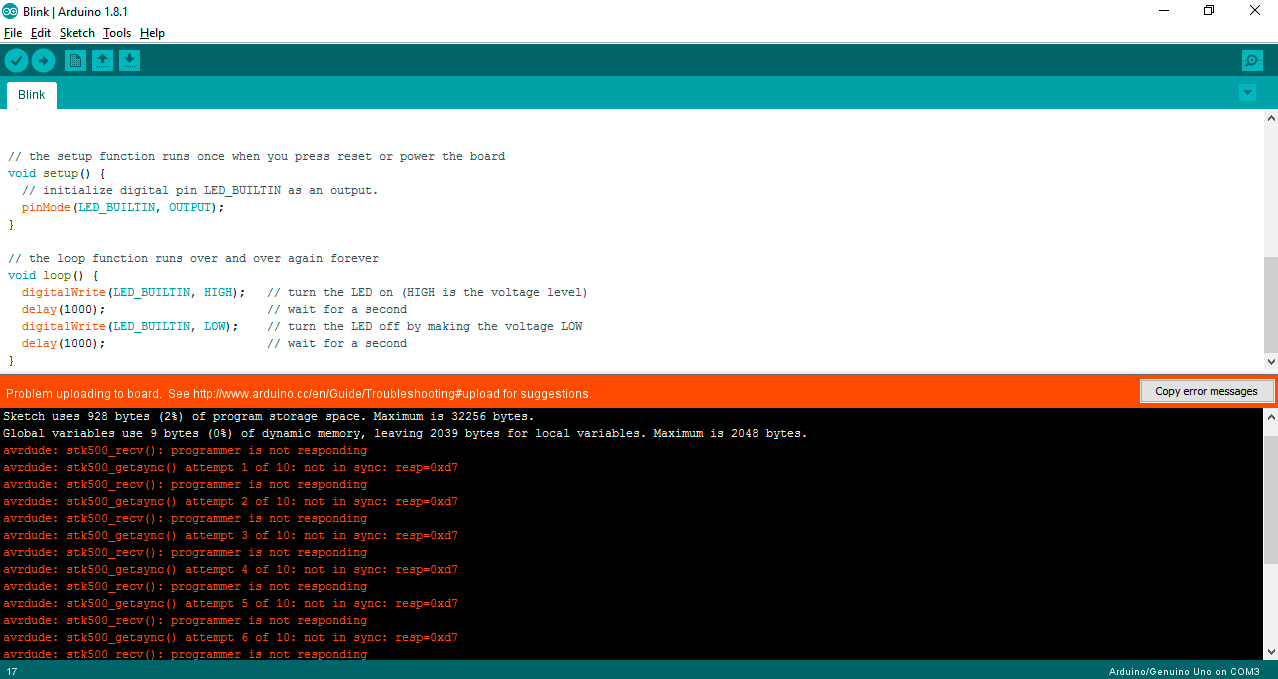Open the Help menu
Image resolution: width=1278 pixels, height=679 pixels.
[152, 33]
